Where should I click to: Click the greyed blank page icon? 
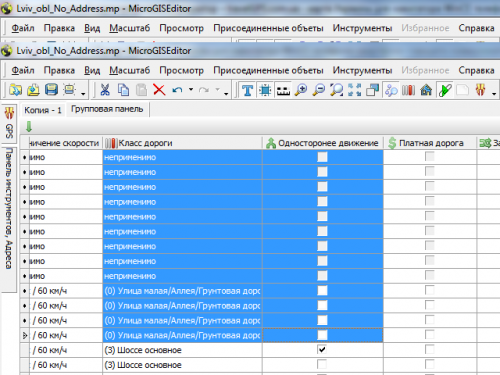point(462,90)
